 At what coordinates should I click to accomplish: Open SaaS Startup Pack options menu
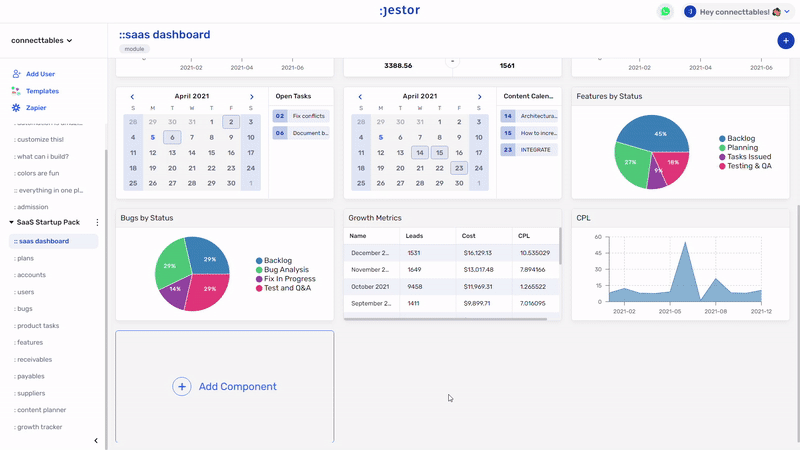coord(97,222)
